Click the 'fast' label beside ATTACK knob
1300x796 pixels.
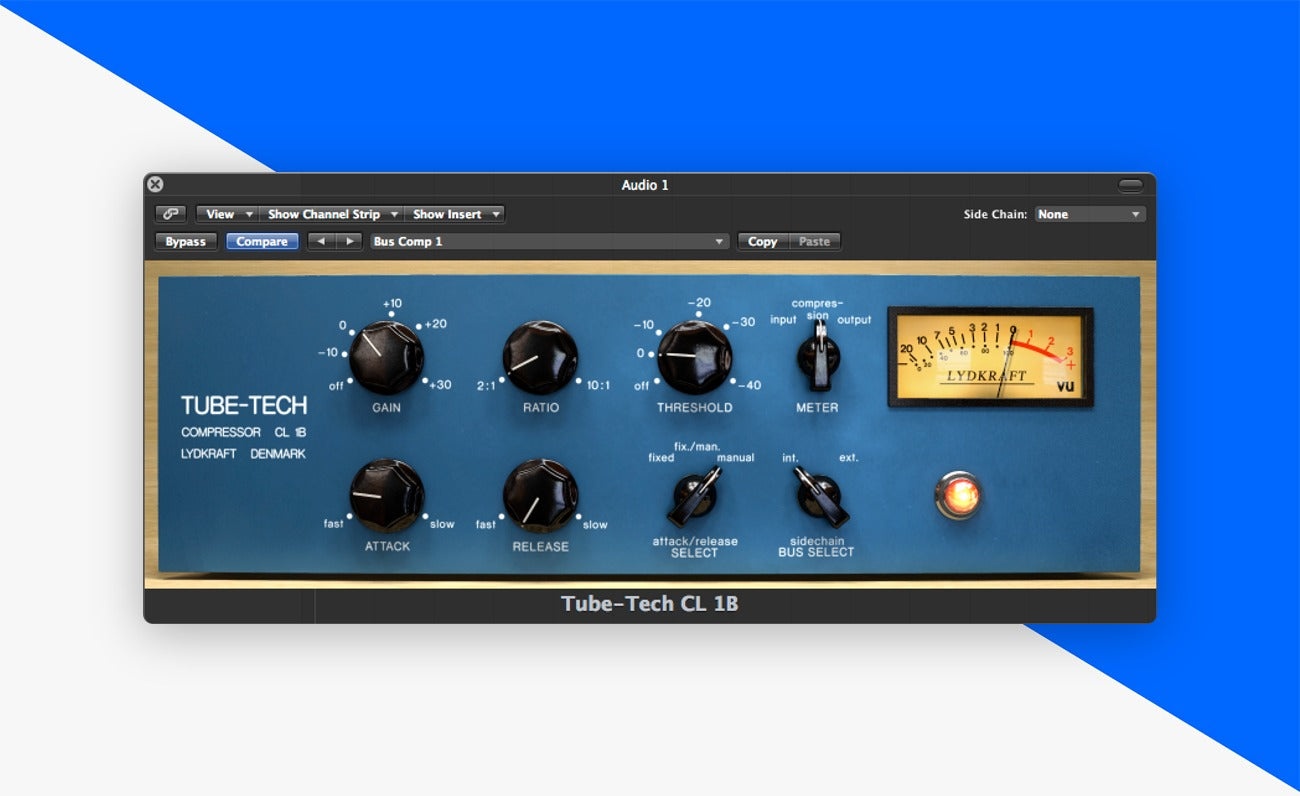coord(333,524)
